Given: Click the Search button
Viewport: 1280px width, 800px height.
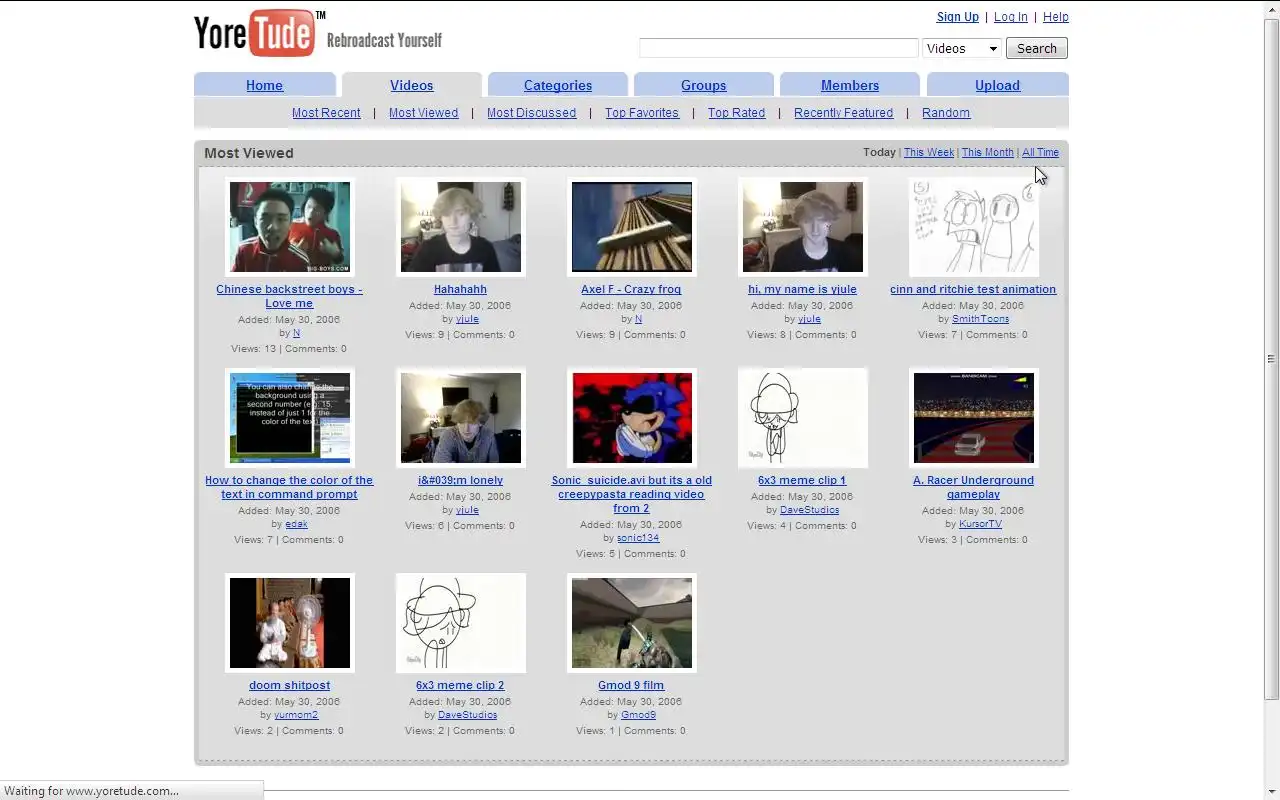Looking at the screenshot, I should pyautogui.click(x=1037, y=48).
